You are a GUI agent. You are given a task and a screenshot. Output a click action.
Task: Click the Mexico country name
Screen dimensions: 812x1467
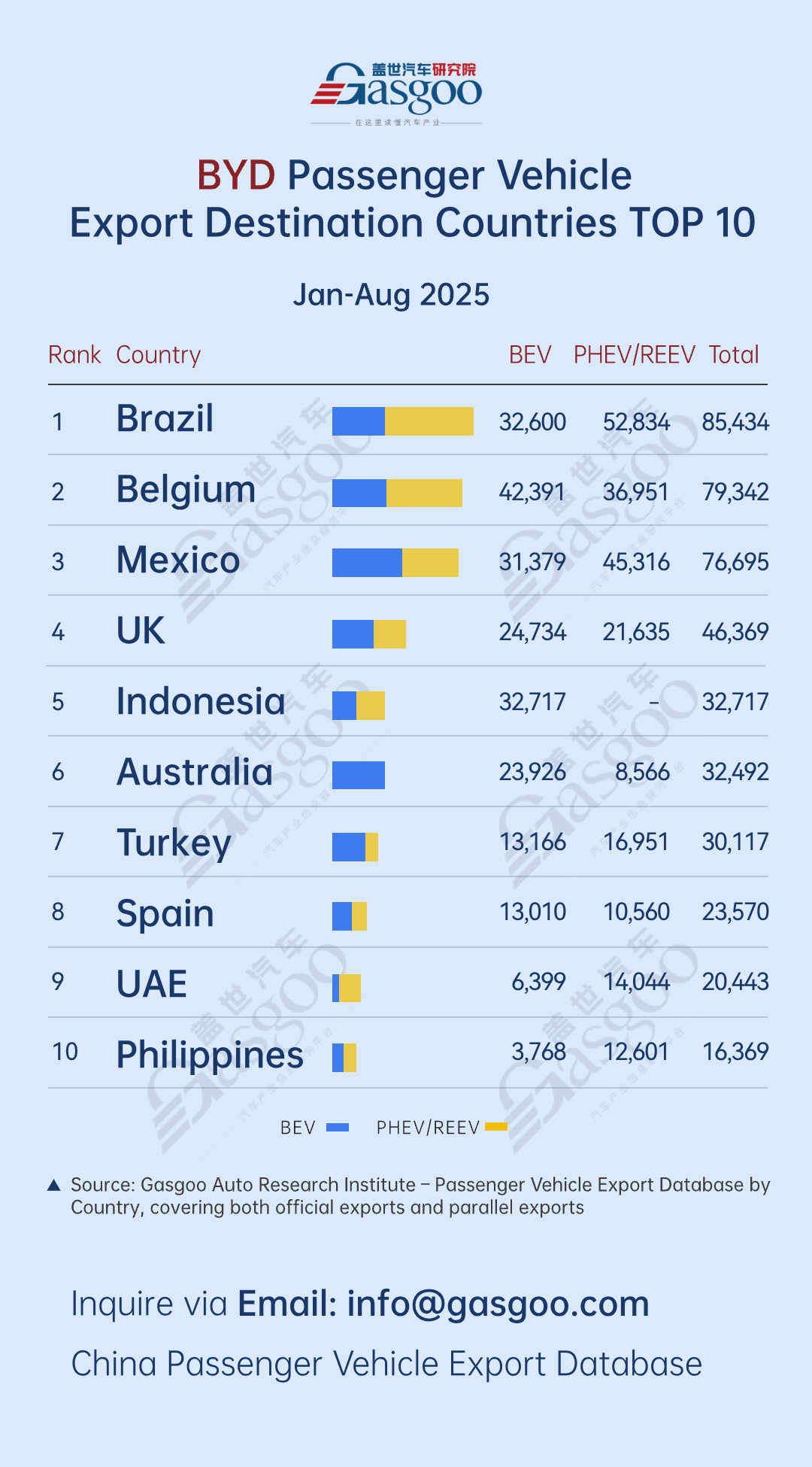(x=178, y=560)
